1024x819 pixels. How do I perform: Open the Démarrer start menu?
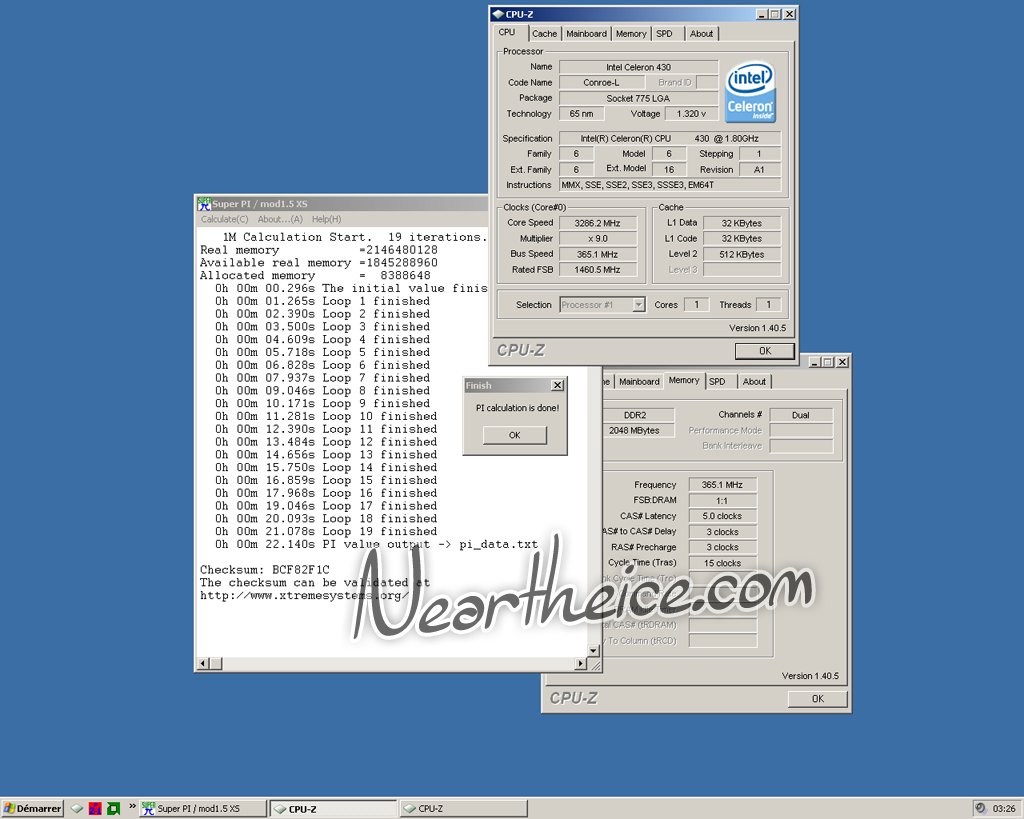tap(32, 809)
